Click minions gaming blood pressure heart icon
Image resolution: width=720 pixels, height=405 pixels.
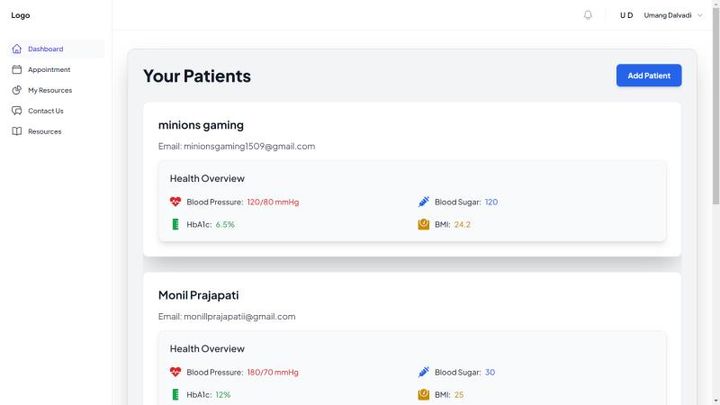point(175,202)
